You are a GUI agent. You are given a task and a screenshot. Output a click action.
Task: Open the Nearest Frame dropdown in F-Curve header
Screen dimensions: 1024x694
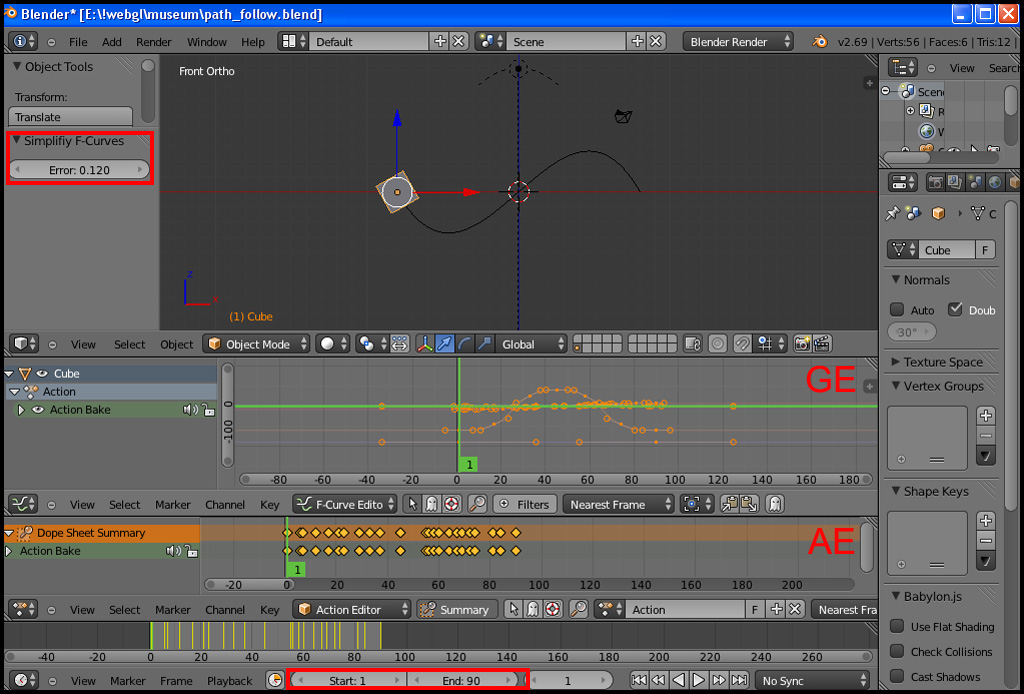[618, 504]
